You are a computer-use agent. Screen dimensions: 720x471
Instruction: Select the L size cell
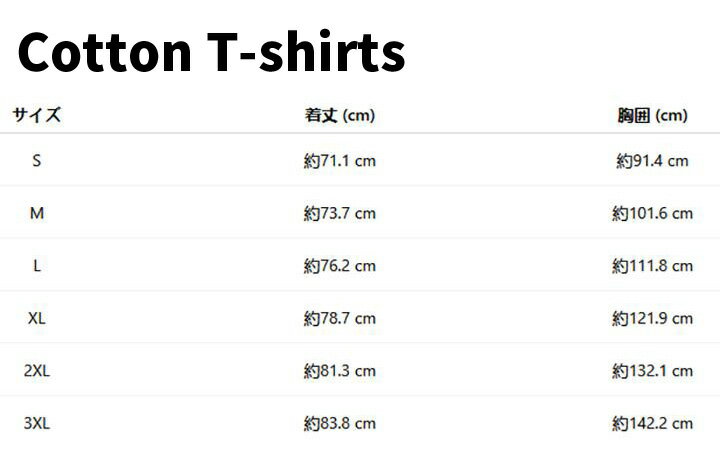37,266
